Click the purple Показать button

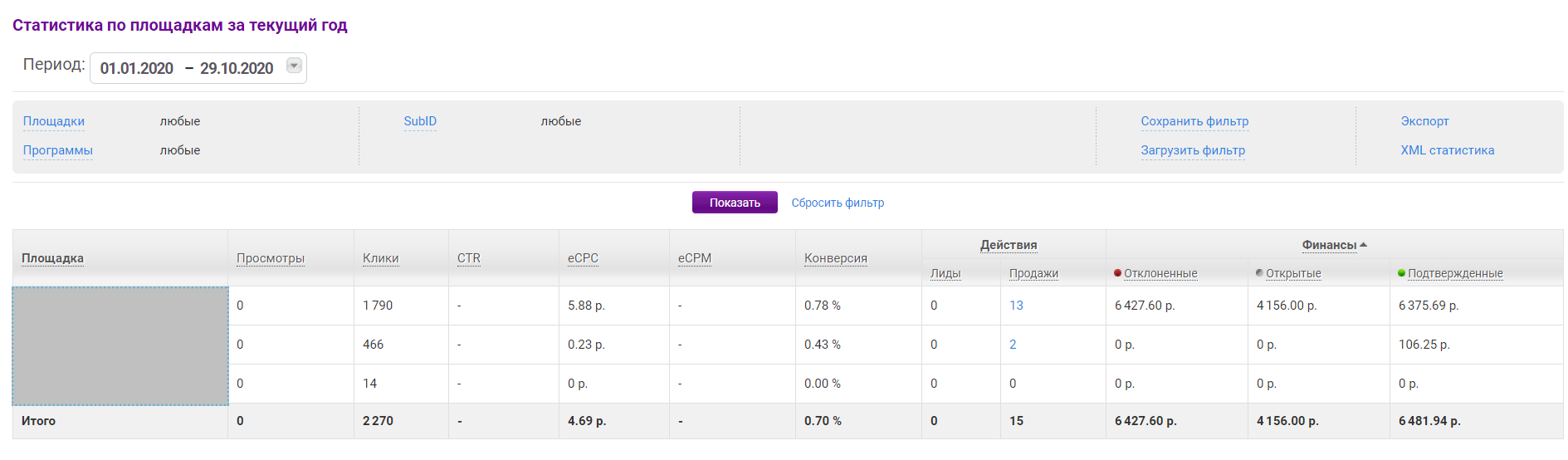[735, 203]
